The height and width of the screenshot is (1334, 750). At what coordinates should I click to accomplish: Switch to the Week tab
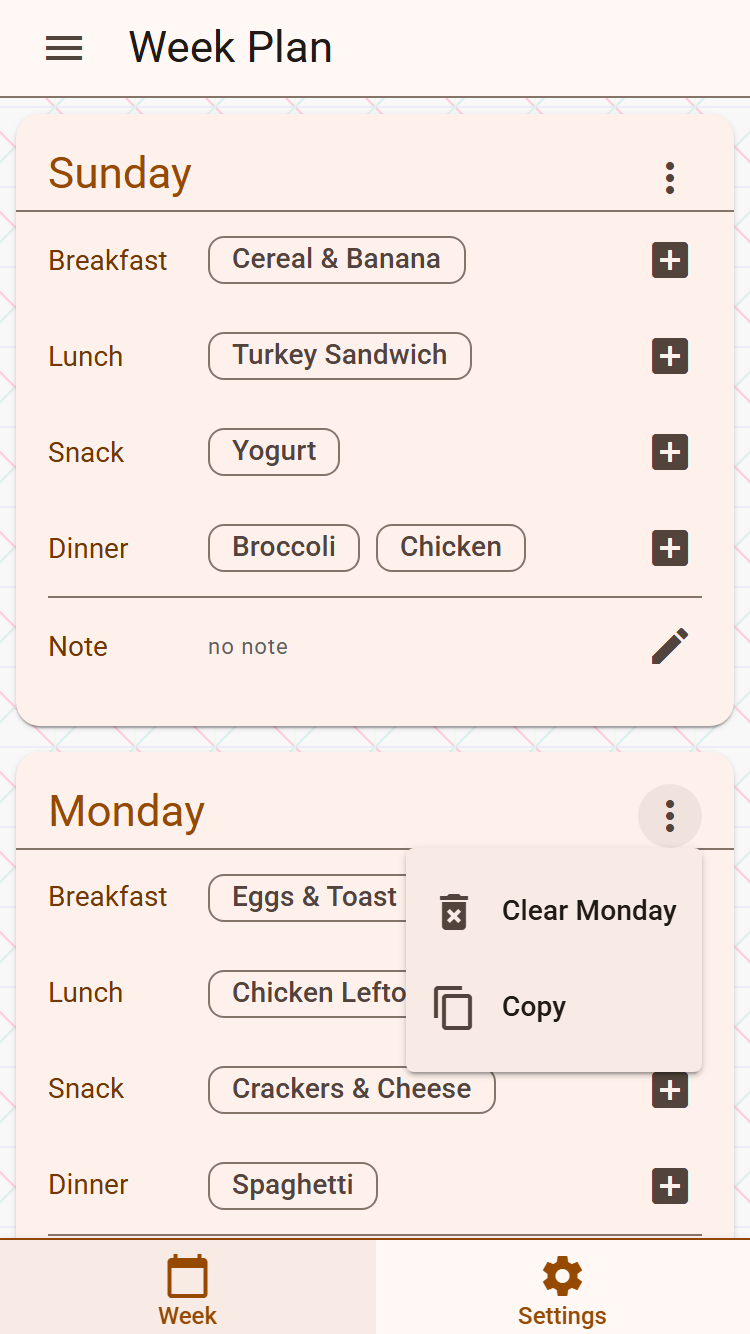click(x=187, y=1288)
